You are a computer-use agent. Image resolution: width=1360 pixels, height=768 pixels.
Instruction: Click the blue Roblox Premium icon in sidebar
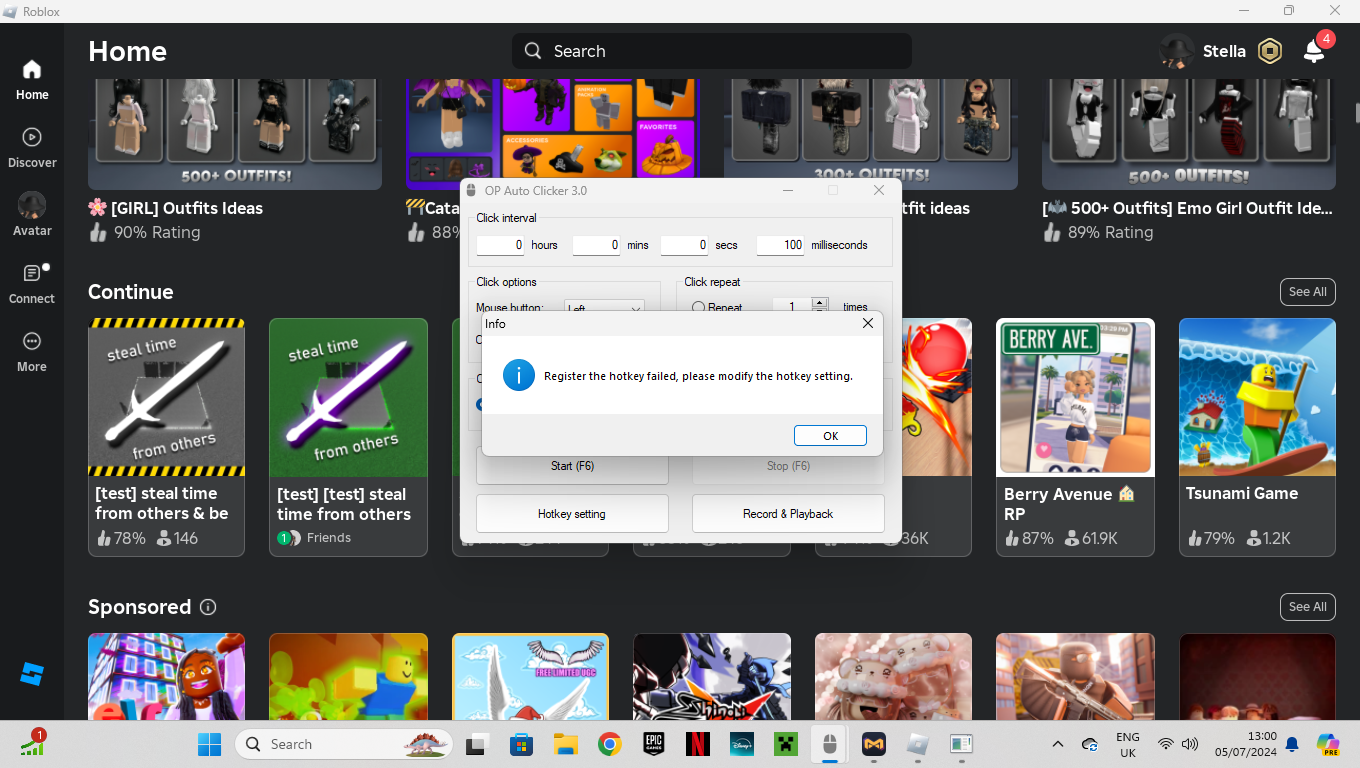[x=32, y=674]
